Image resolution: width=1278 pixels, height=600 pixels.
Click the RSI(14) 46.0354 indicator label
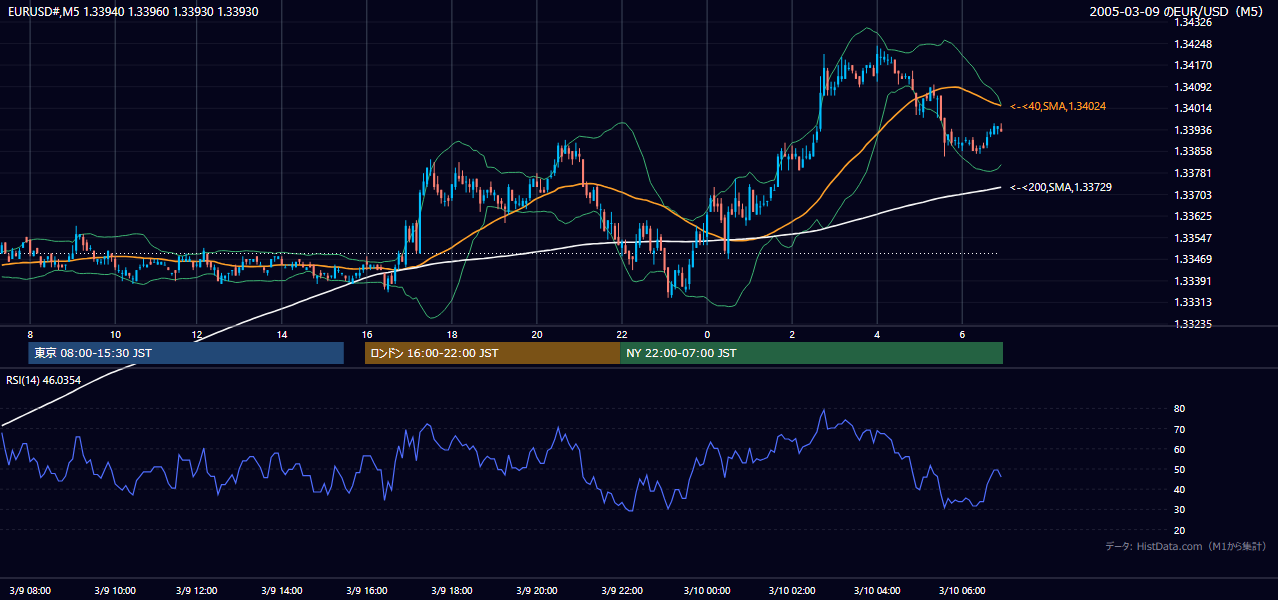tap(44, 380)
